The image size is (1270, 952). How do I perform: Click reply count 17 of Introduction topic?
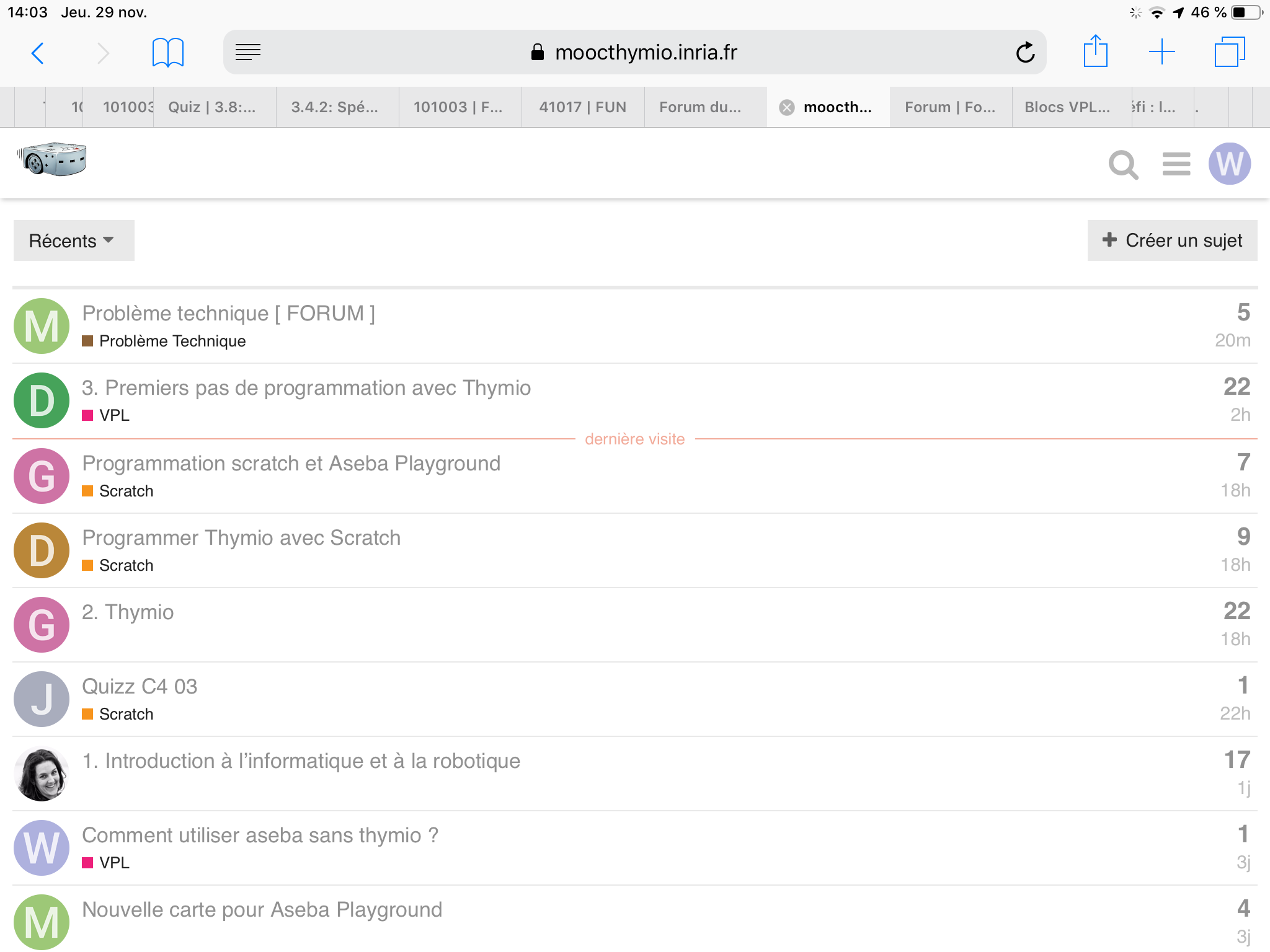click(x=1237, y=760)
